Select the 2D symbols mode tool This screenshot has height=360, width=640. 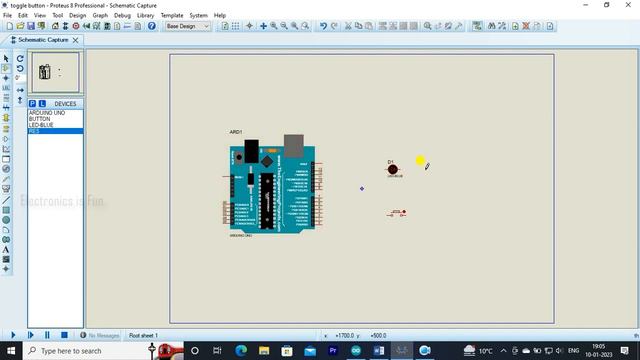pos(6,259)
